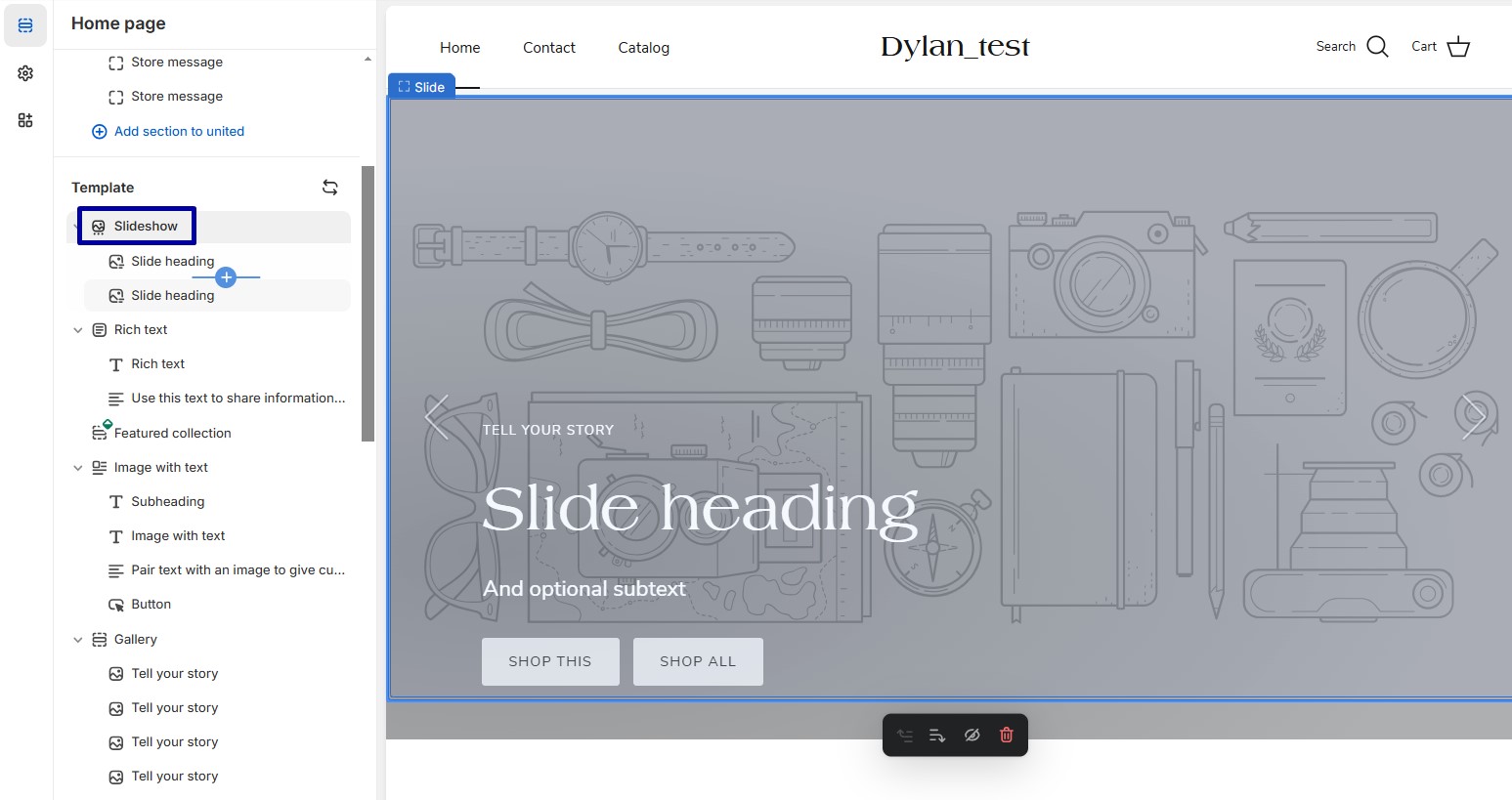This screenshot has width=1512, height=800.
Task: Go to previous slide arrow
Action: pos(437,417)
